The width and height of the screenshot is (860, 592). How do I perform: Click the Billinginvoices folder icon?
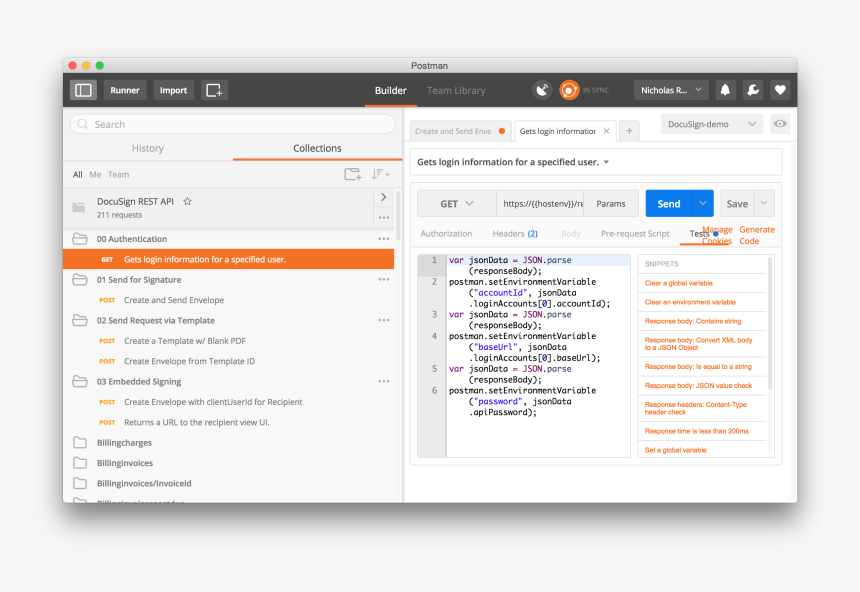(80, 463)
